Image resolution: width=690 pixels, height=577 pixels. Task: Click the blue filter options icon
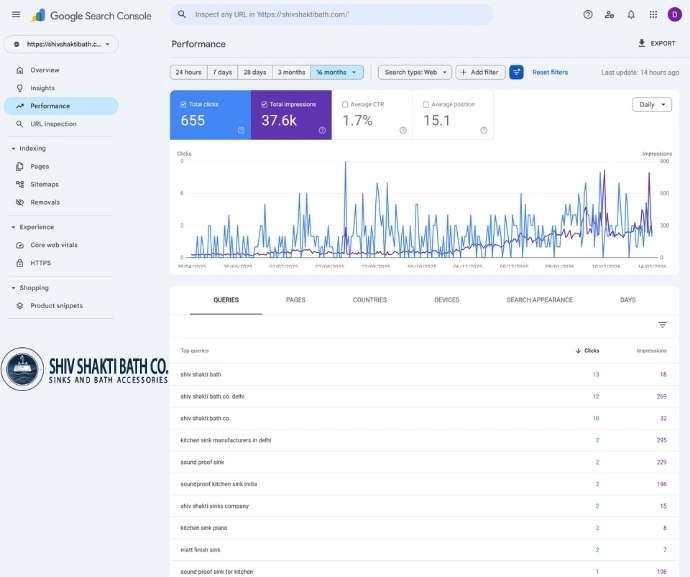click(516, 72)
